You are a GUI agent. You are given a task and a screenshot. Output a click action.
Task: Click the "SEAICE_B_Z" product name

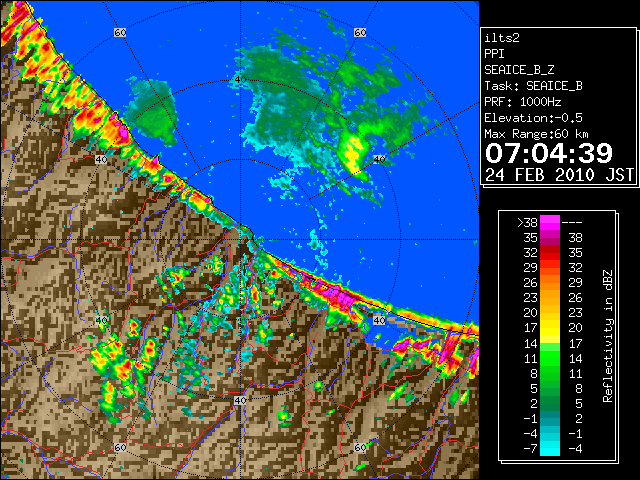pos(519,70)
